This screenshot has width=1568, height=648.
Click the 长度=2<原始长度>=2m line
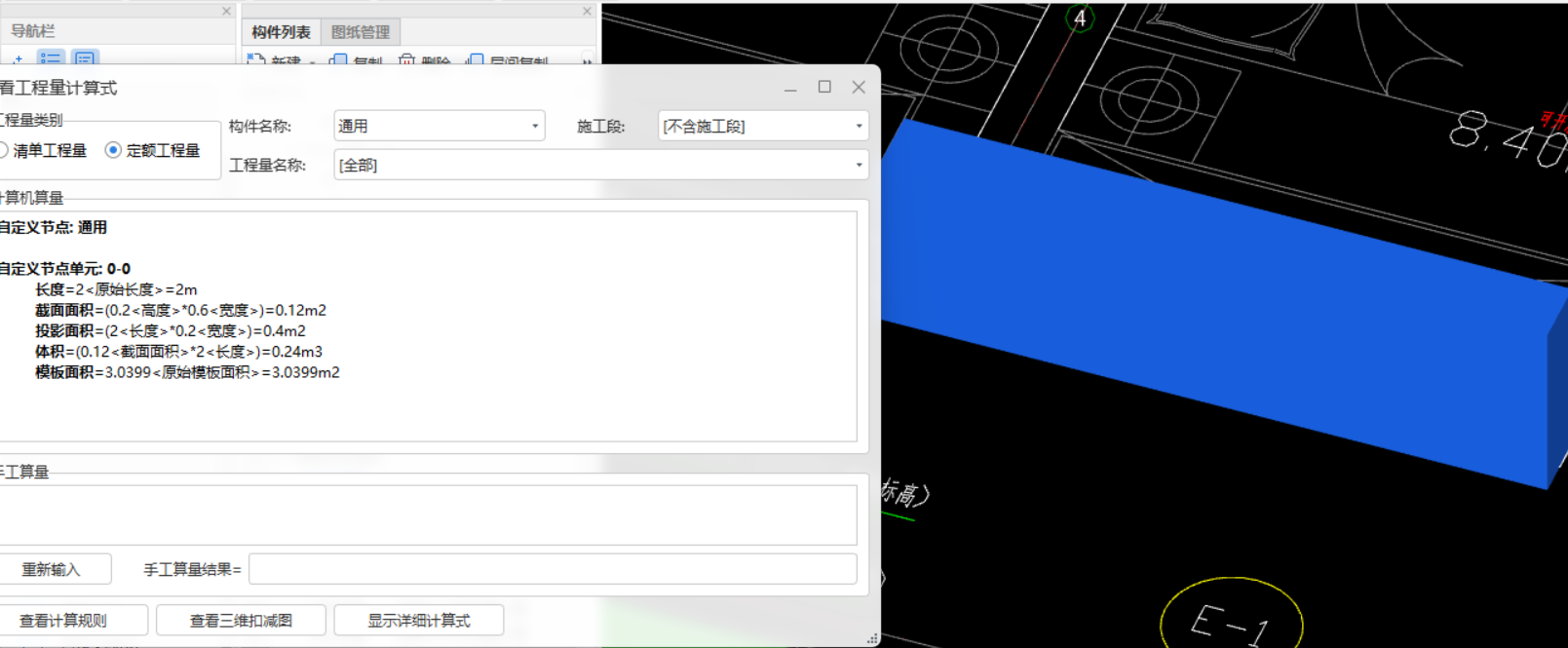pyautogui.click(x=116, y=289)
